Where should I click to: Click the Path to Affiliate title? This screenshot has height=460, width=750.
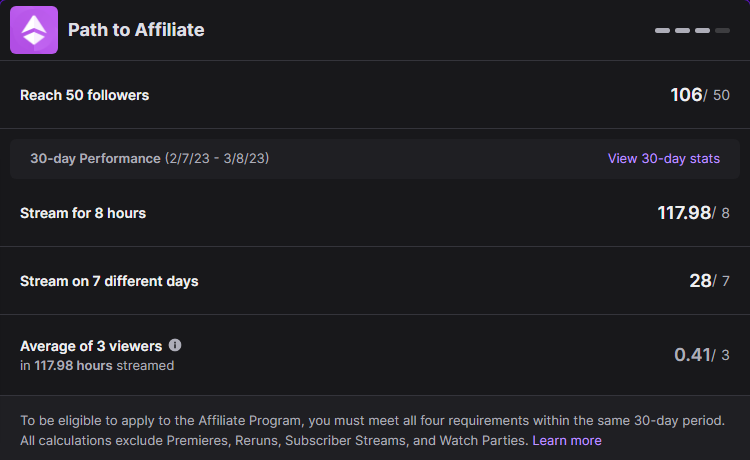[136, 30]
